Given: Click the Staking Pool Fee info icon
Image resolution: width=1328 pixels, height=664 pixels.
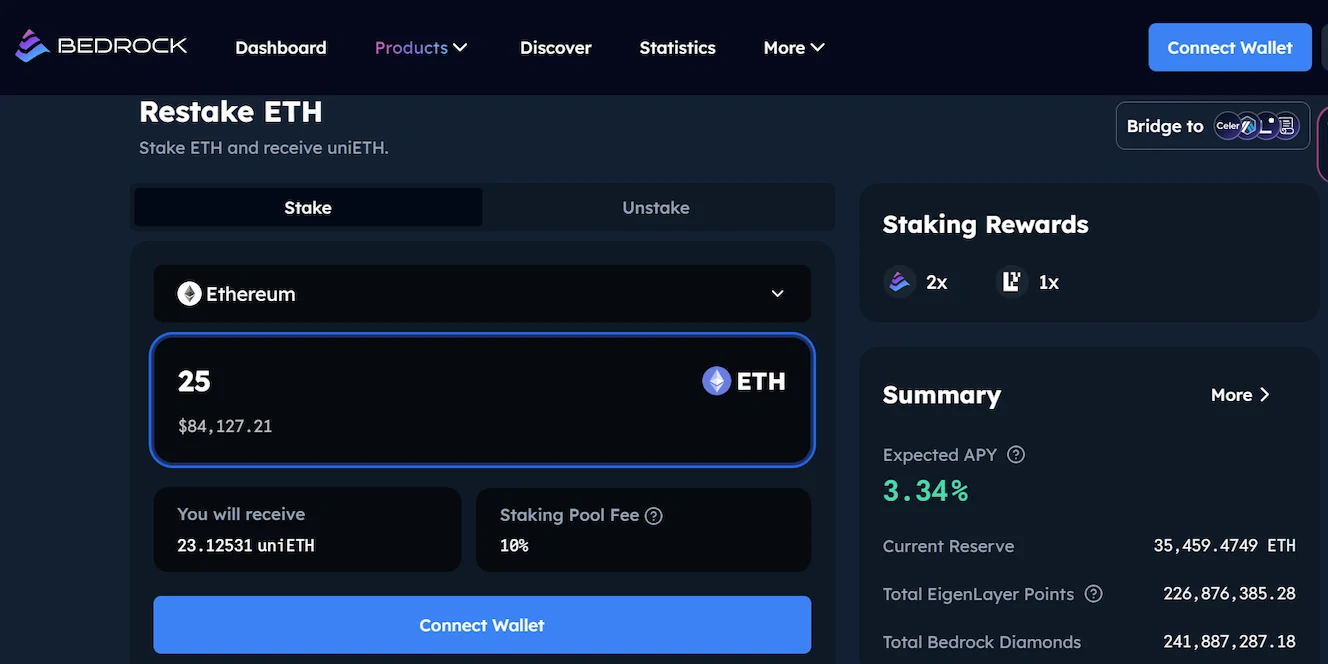Looking at the screenshot, I should [654, 516].
